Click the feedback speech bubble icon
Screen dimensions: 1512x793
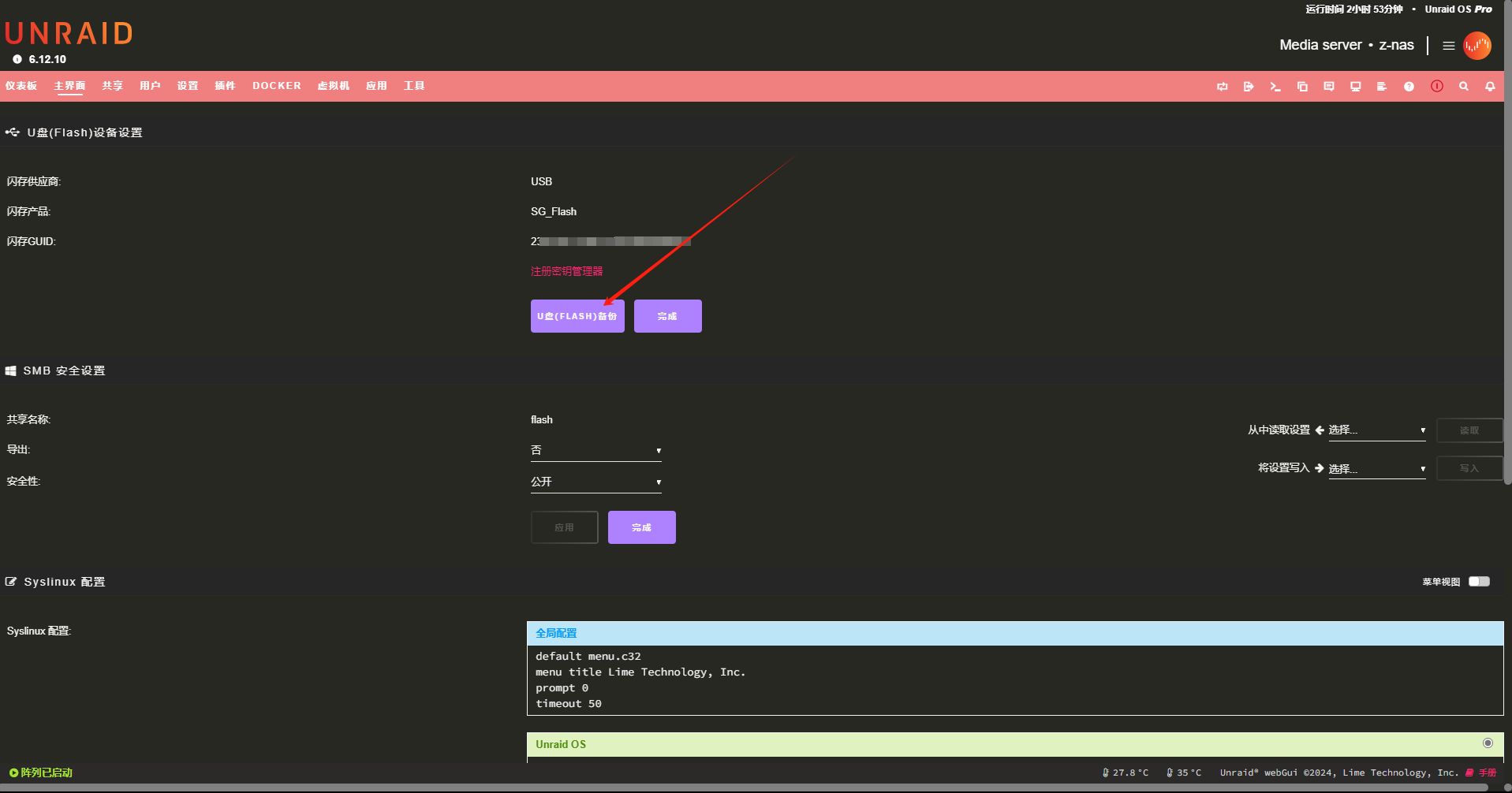(1329, 87)
